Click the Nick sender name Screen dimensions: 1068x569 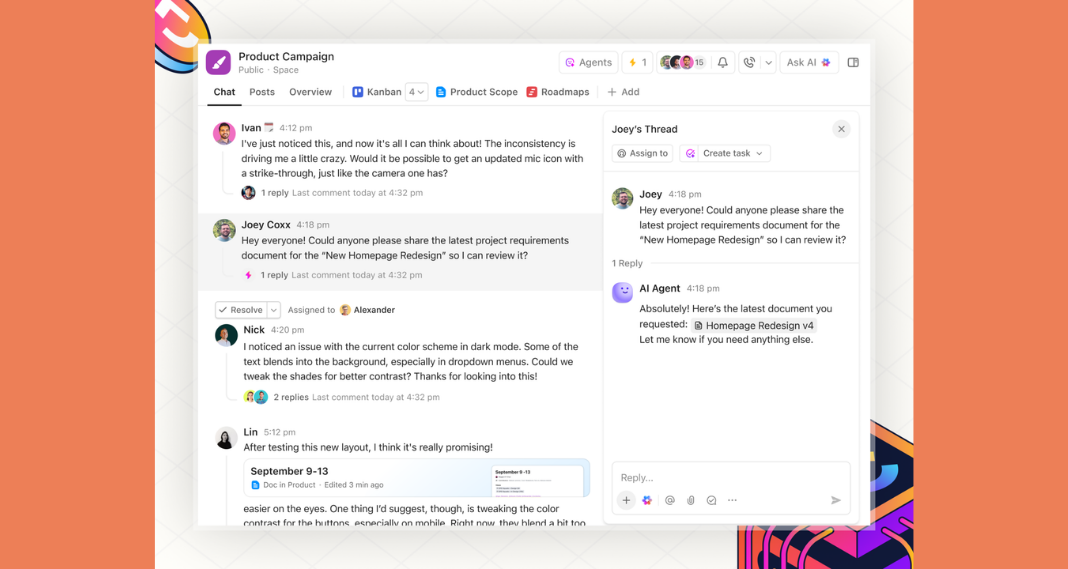click(x=254, y=330)
